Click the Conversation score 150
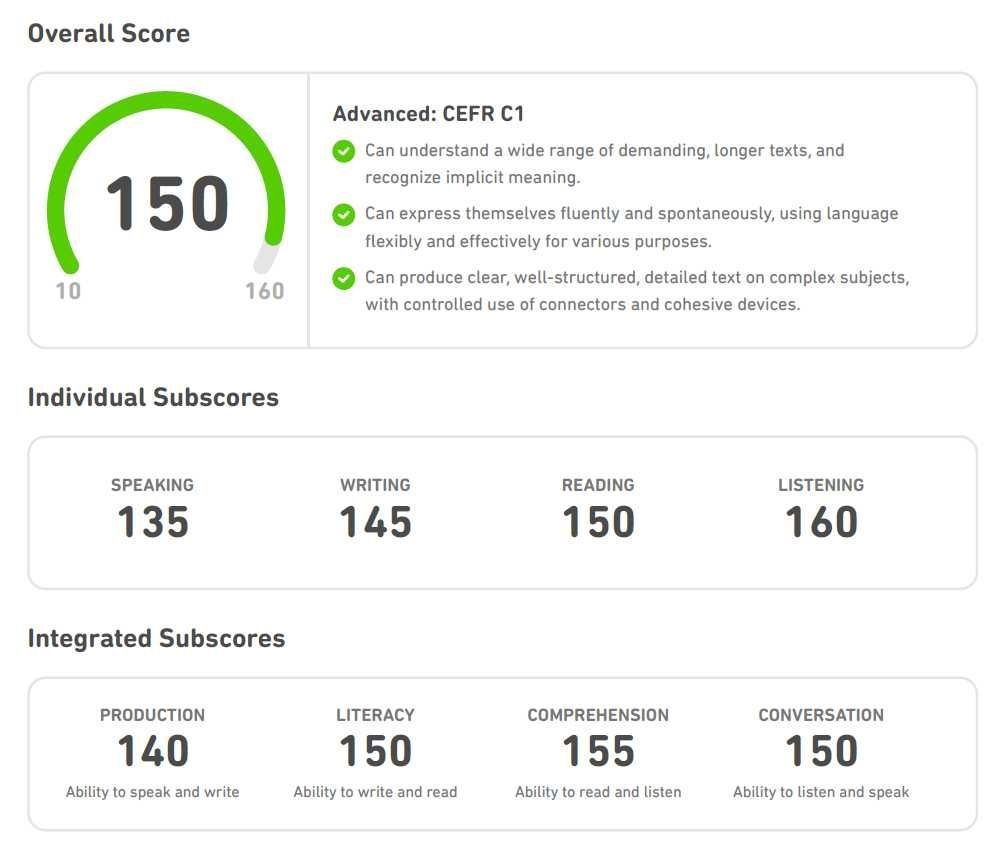 point(821,750)
